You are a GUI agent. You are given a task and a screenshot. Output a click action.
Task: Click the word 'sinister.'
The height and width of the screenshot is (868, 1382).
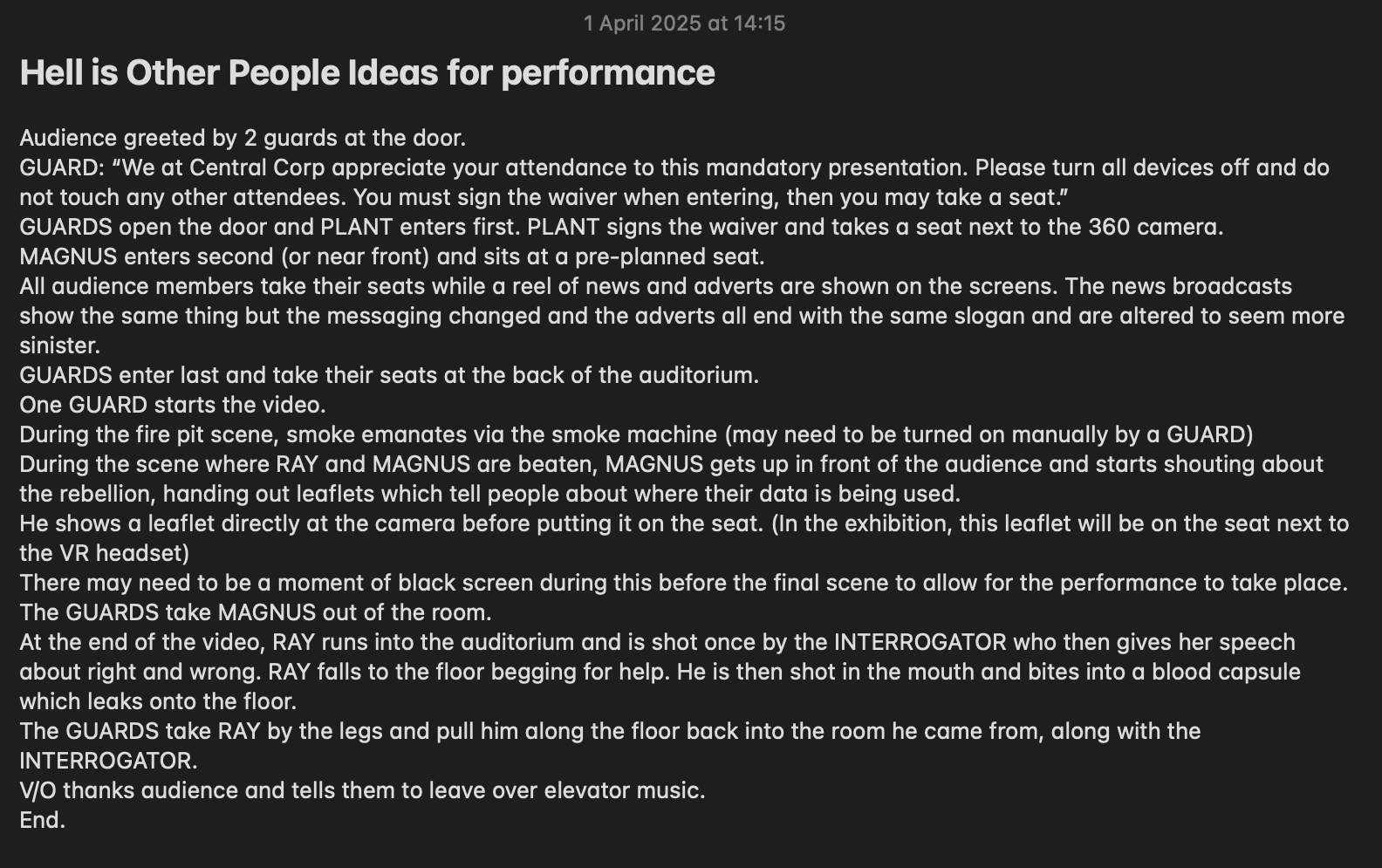tap(59, 346)
